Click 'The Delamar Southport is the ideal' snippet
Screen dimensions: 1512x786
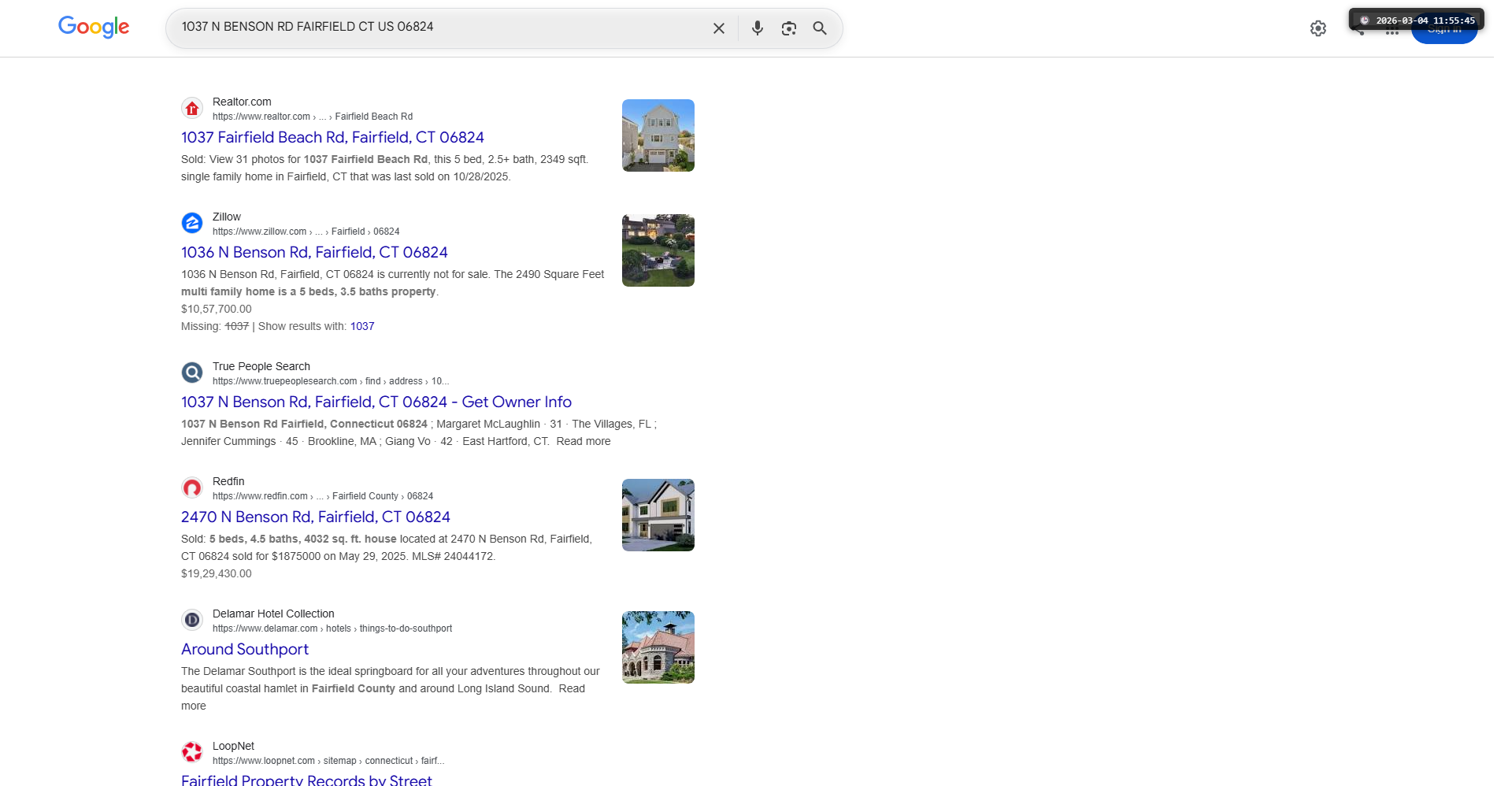[391, 671]
